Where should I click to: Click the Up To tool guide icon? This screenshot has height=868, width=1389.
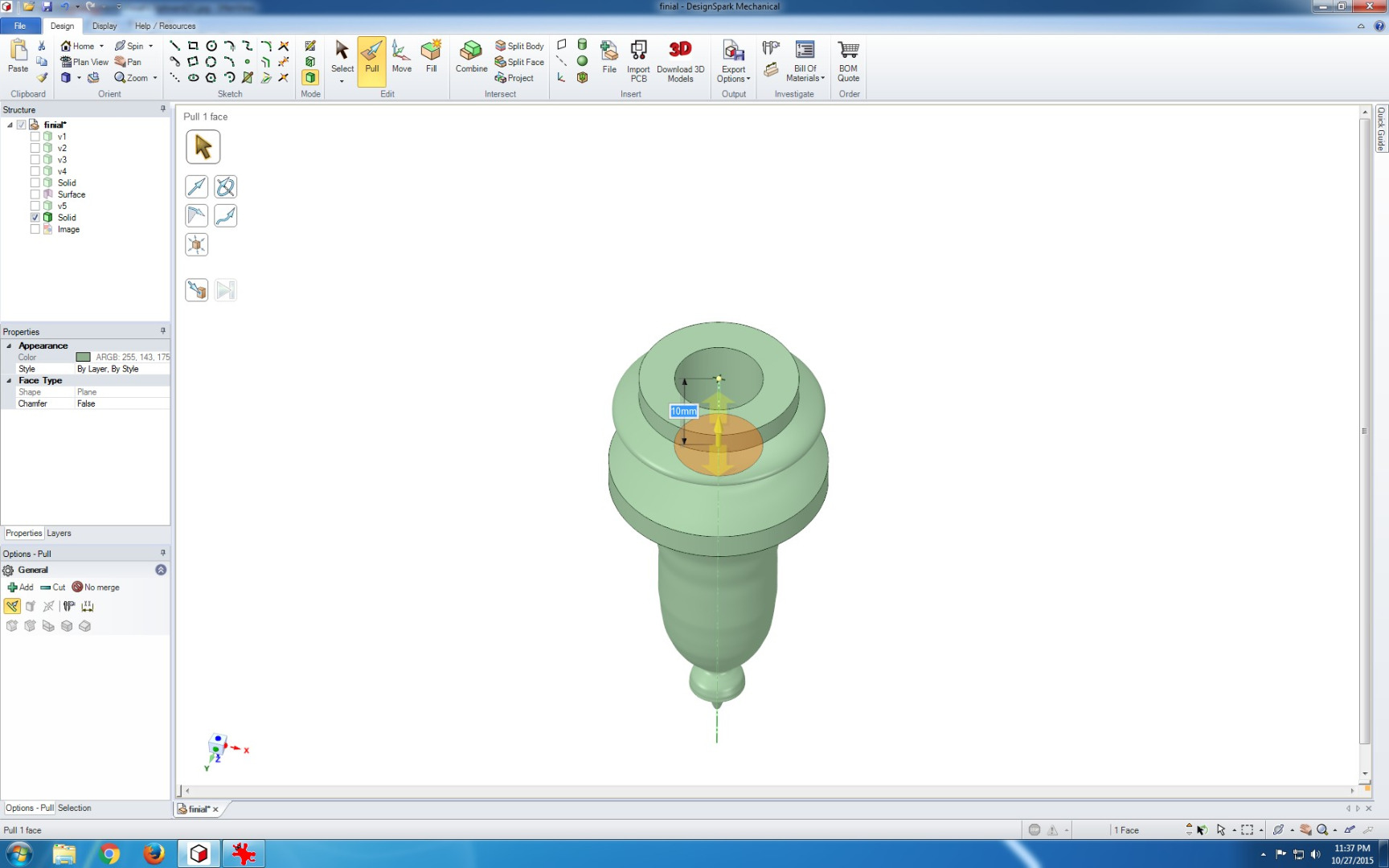click(x=197, y=289)
